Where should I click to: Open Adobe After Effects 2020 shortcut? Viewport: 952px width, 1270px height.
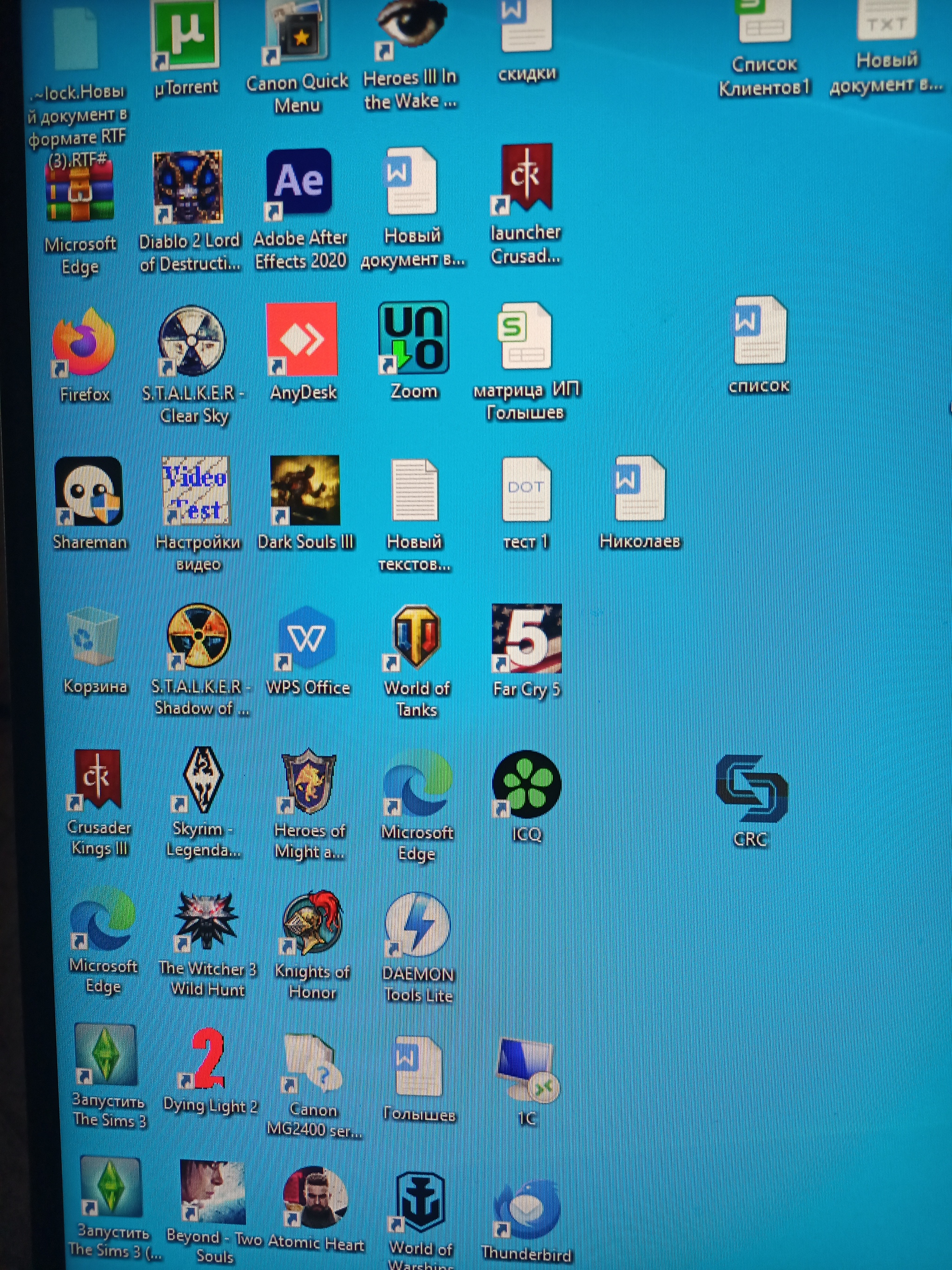click(298, 184)
